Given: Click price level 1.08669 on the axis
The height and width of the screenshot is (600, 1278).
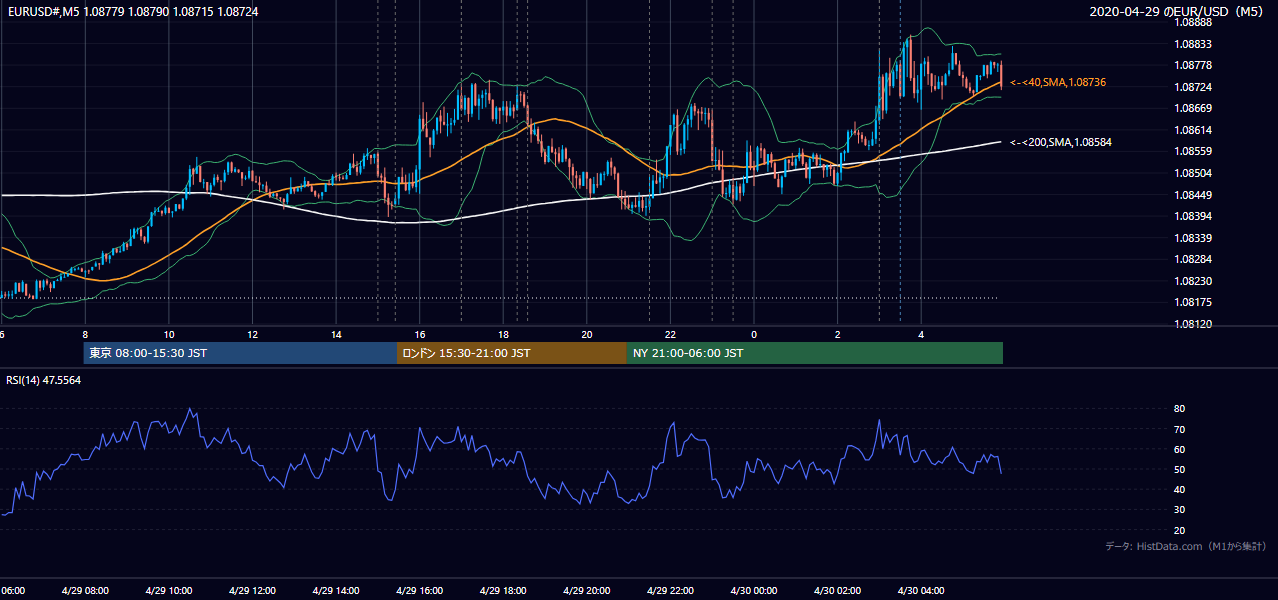Looking at the screenshot, I should coord(1193,108).
